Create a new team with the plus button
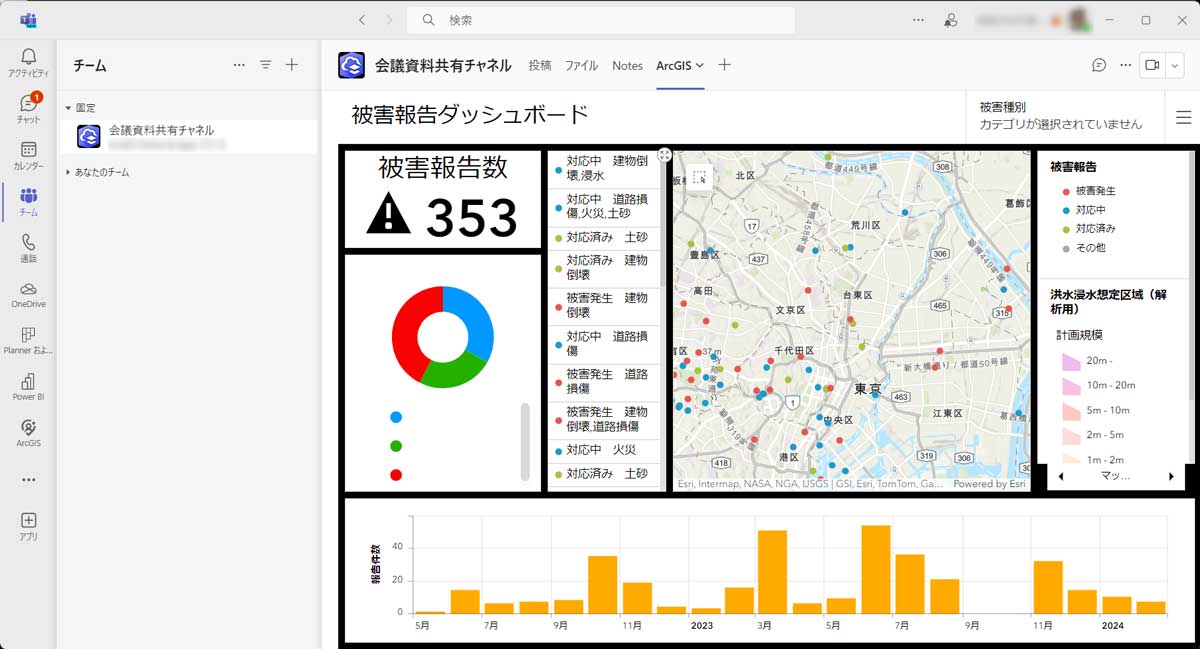 291,64
